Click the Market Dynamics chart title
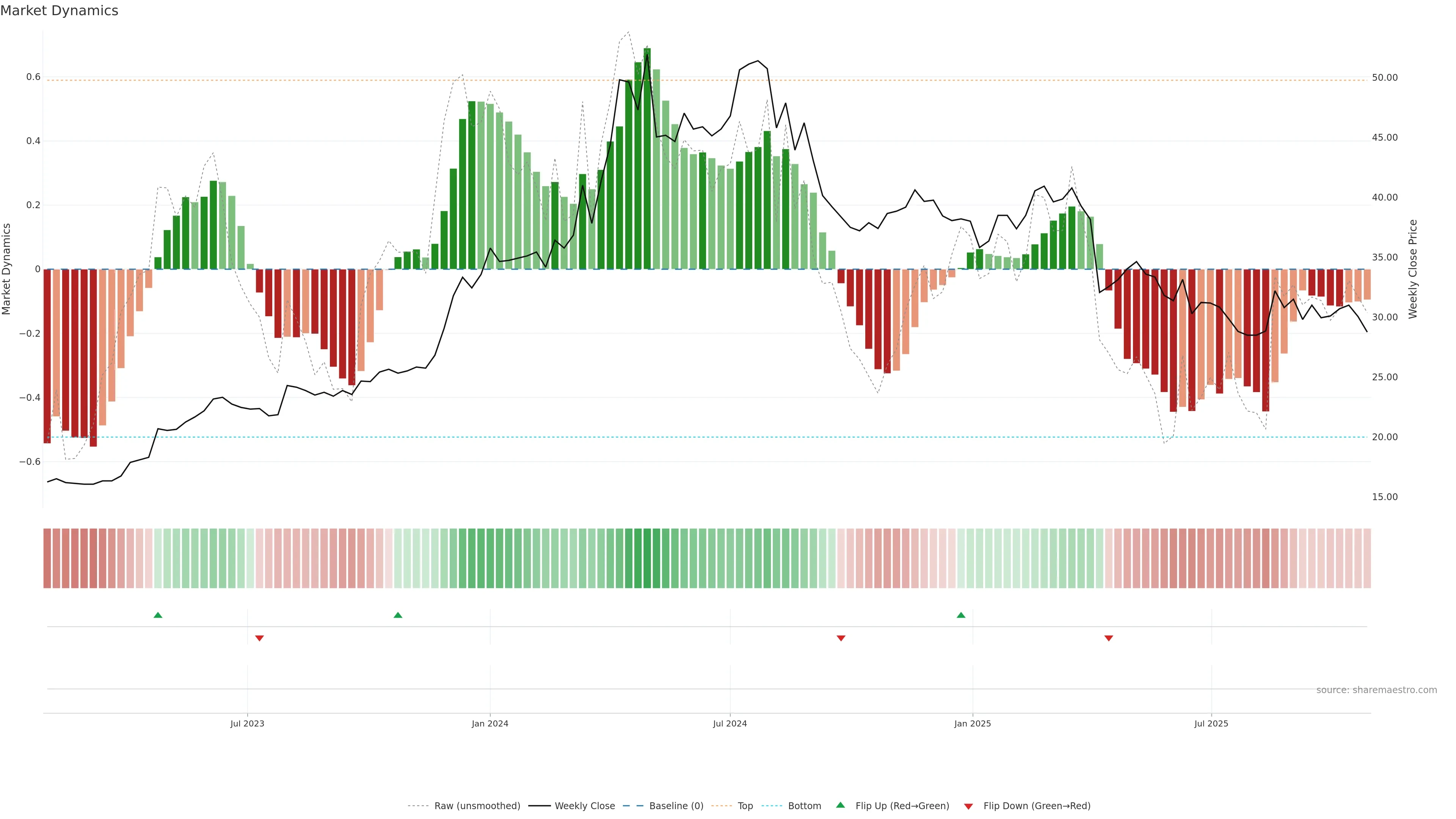1456x819 pixels. tap(60, 11)
